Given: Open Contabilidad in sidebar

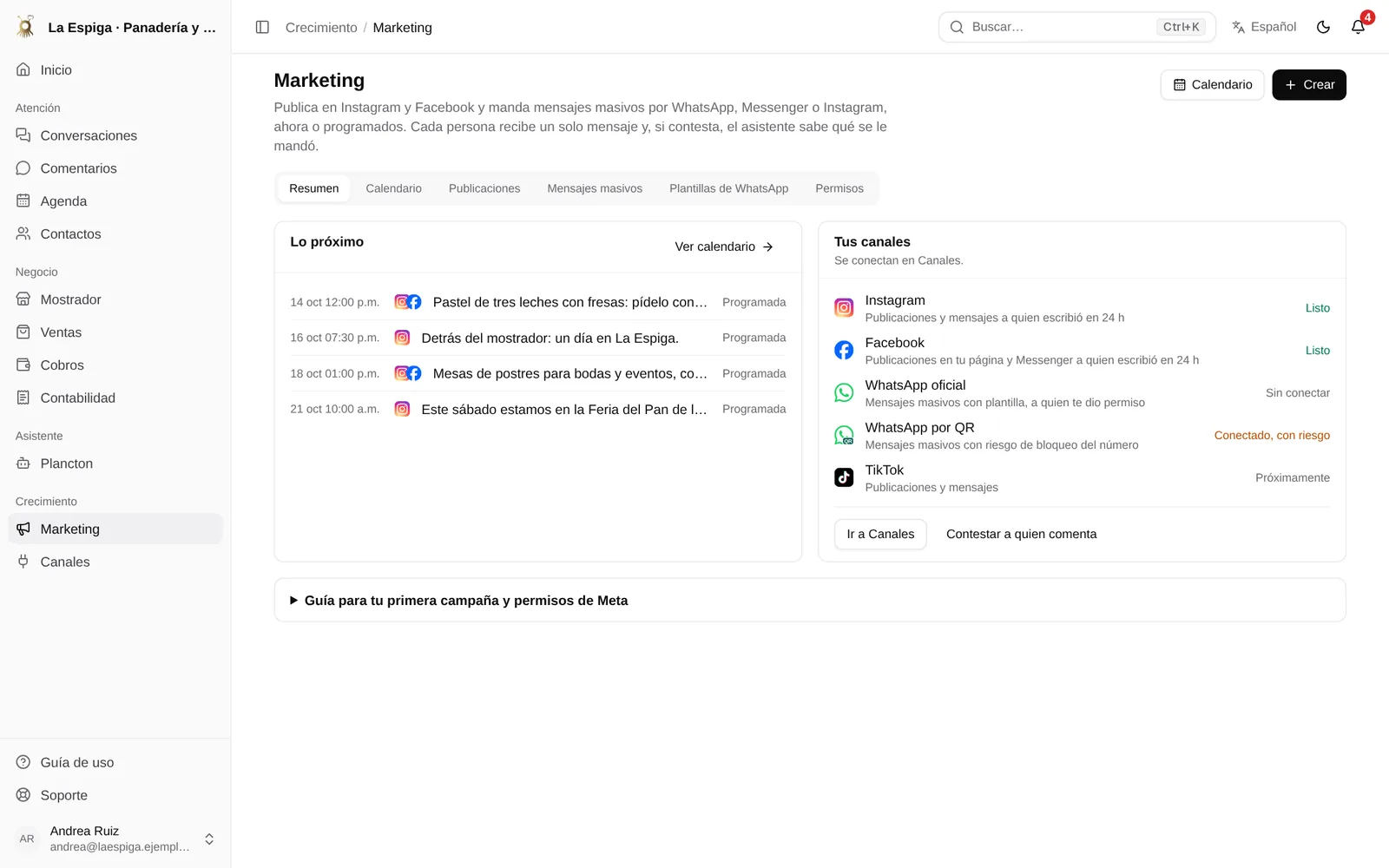Looking at the screenshot, I should [x=115, y=398].
